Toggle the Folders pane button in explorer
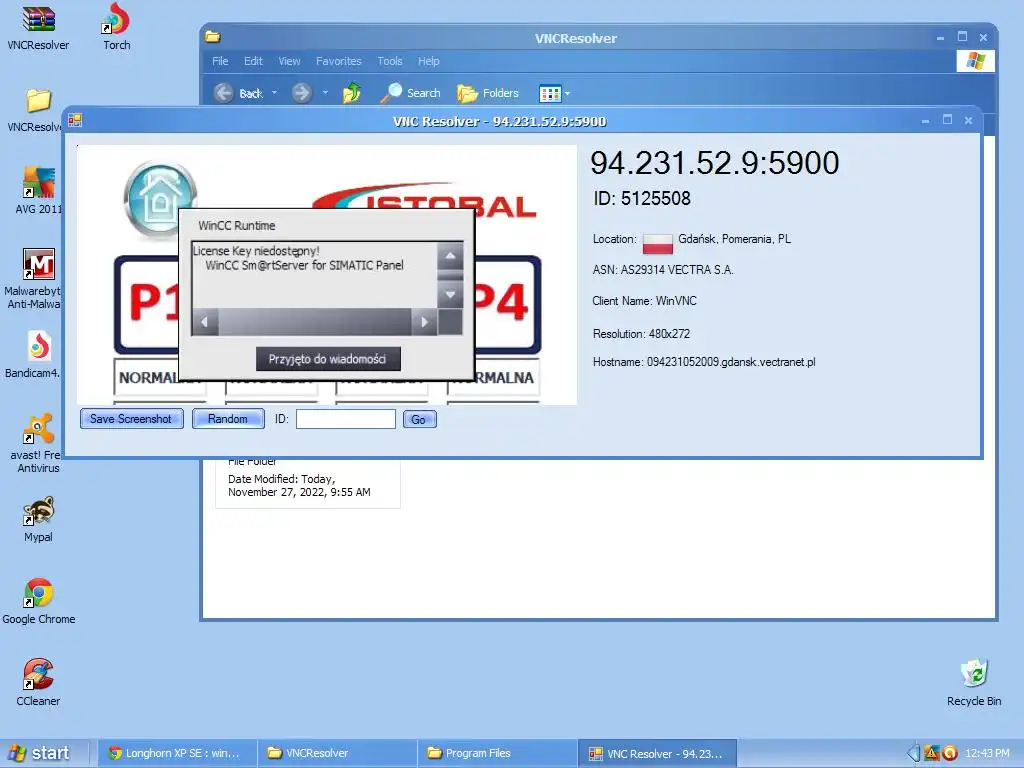This screenshot has height=768, width=1024. [487, 93]
